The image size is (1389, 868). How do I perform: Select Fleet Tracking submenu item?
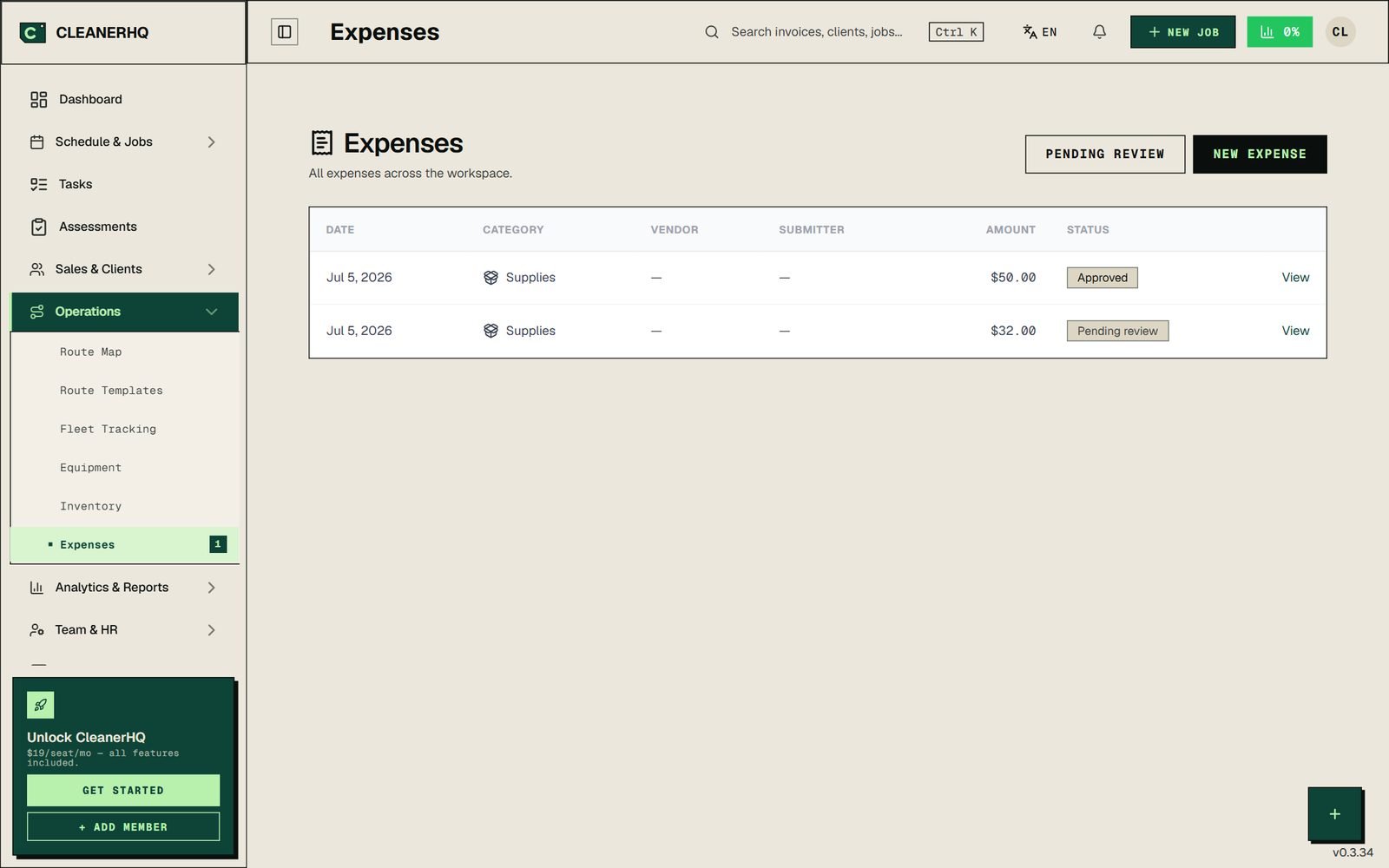pos(124,430)
